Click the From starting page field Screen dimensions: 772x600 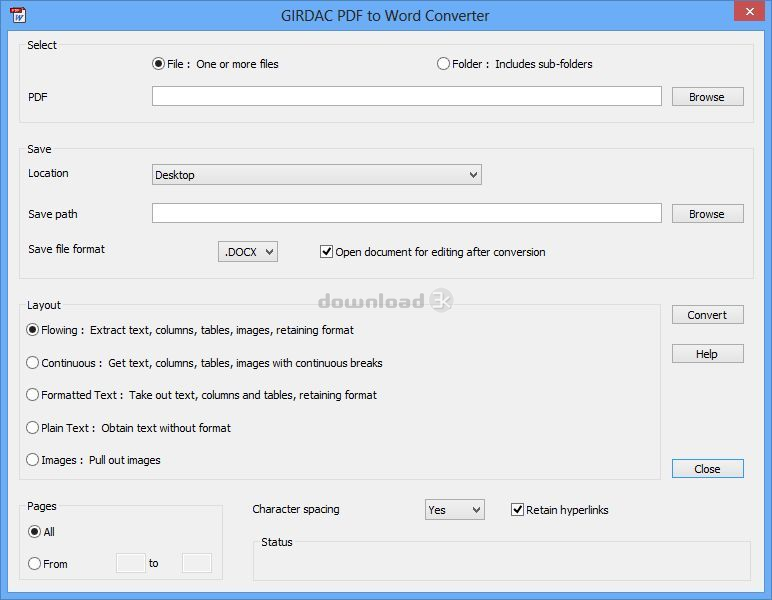tap(130, 563)
